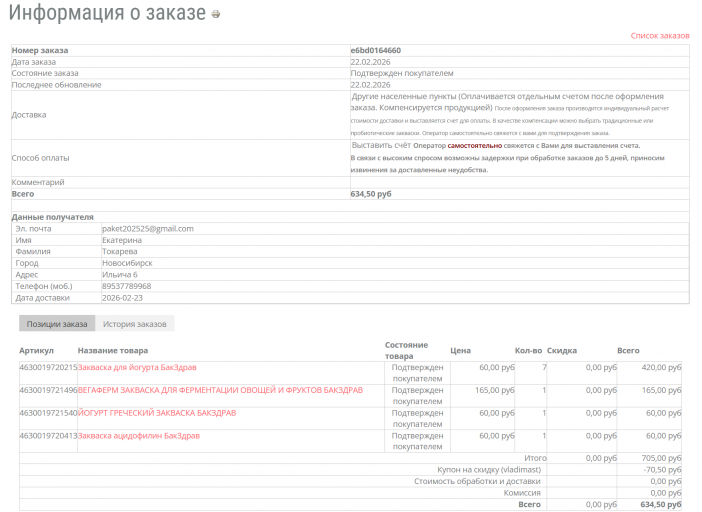Click delivery date 2026-02-23
The width and height of the screenshot is (702, 512).
[x=122, y=298]
